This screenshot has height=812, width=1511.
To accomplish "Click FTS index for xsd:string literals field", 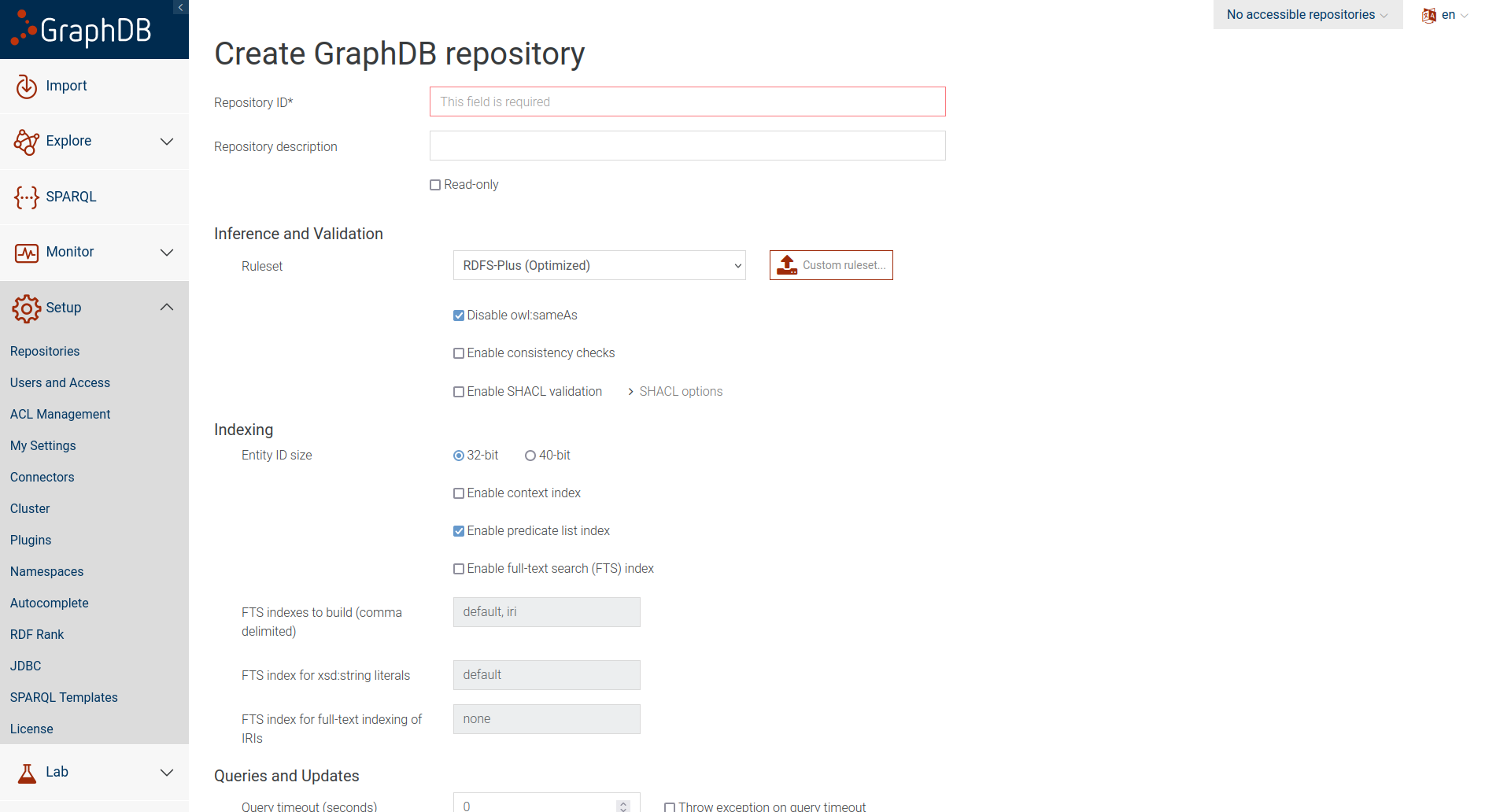I will [547, 675].
